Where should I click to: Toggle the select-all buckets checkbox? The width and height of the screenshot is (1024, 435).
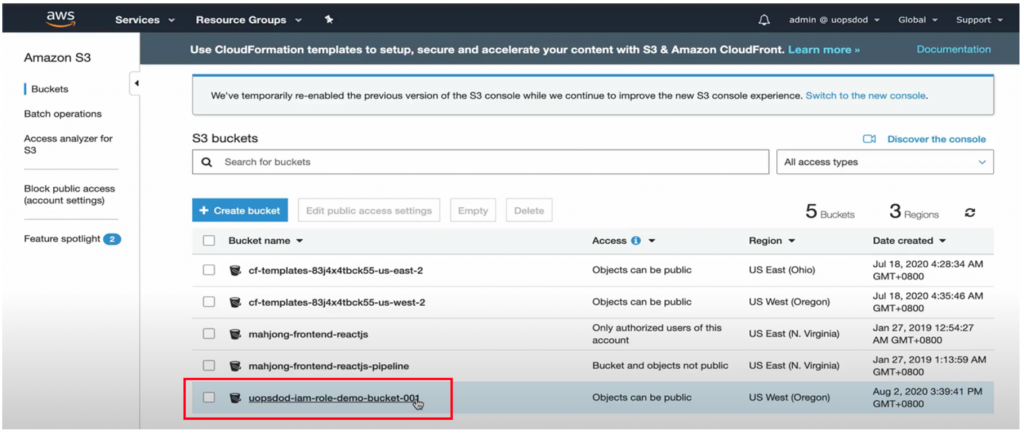pyautogui.click(x=209, y=240)
